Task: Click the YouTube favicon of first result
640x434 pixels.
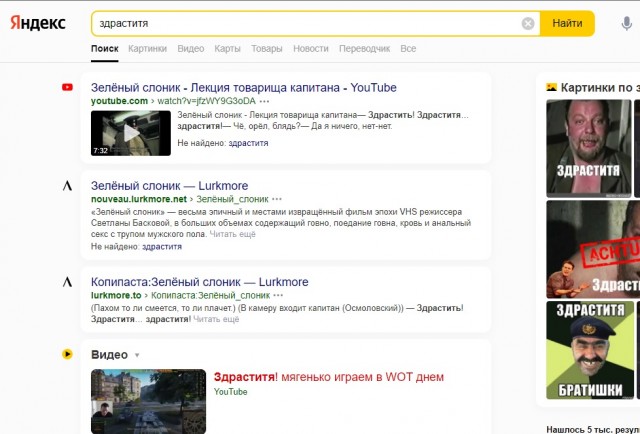Action: point(67,87)
